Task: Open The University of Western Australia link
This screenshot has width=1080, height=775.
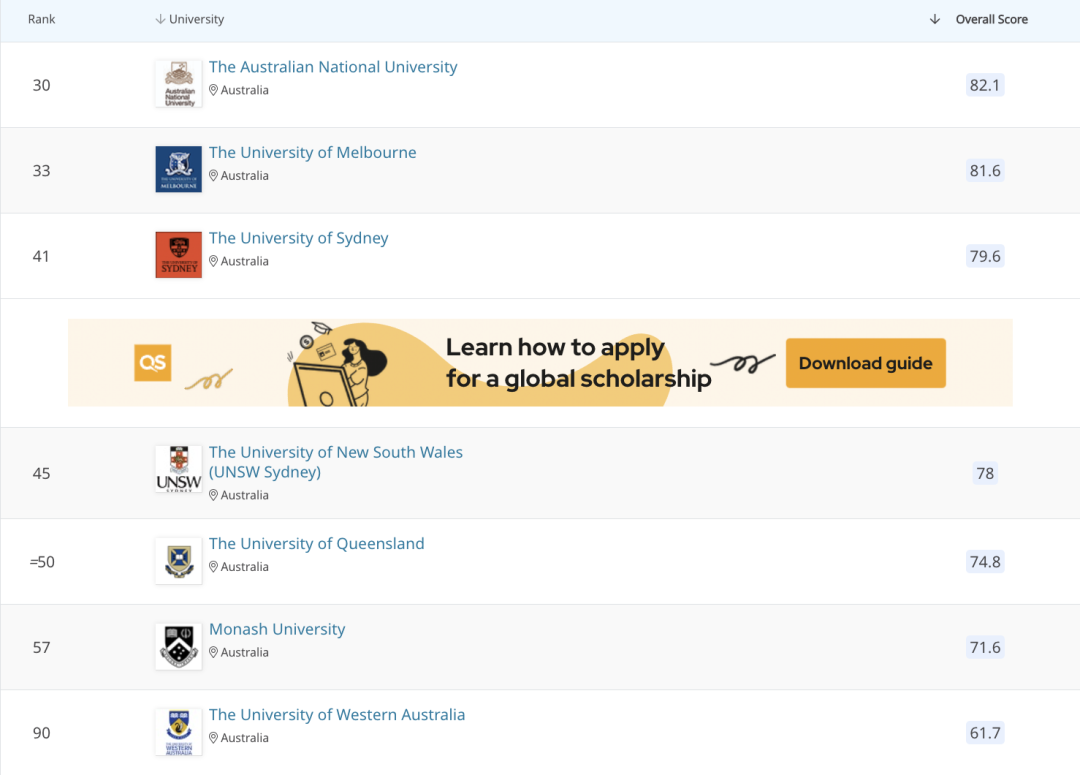Action: pyautogui.click(x=337, y=715)
